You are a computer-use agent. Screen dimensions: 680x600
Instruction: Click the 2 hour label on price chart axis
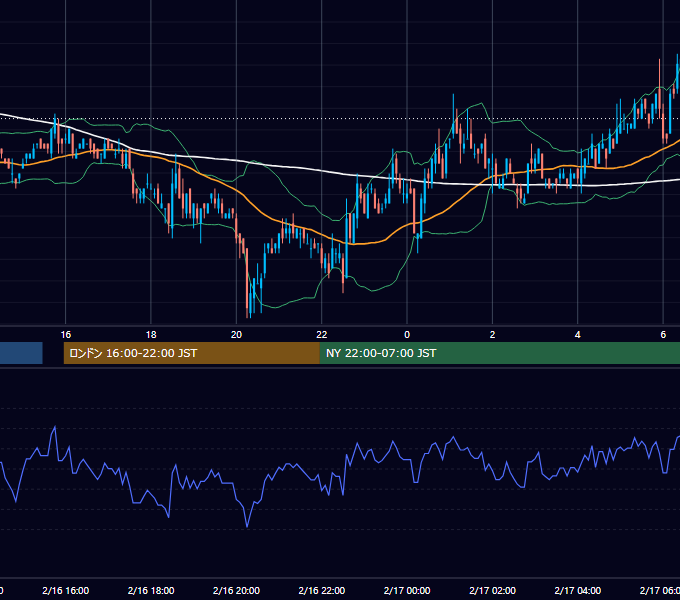pos(492,335)
